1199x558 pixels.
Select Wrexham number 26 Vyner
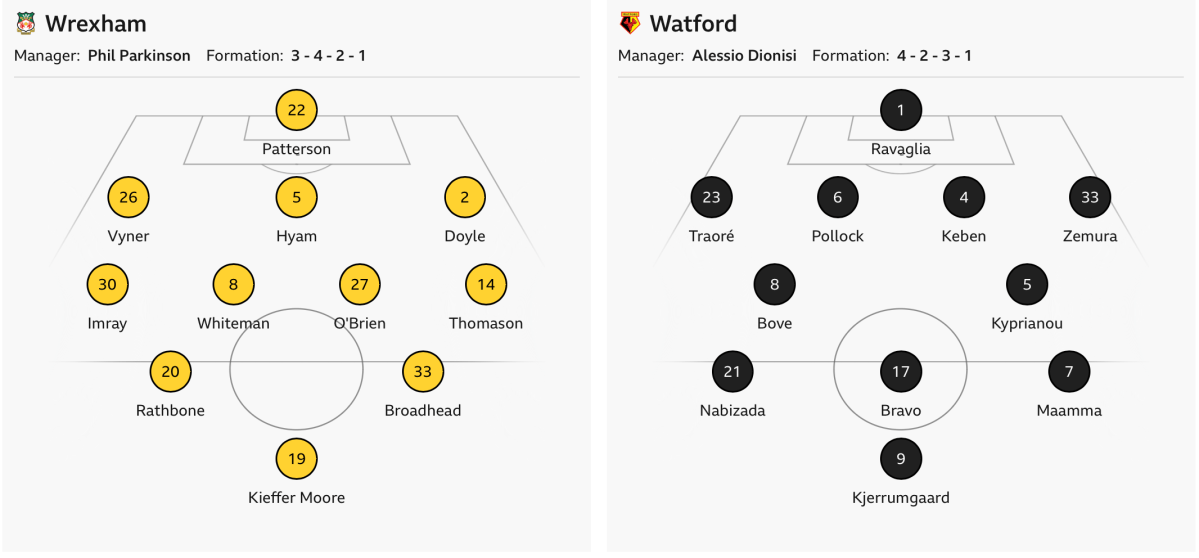(x=128, y=197)
